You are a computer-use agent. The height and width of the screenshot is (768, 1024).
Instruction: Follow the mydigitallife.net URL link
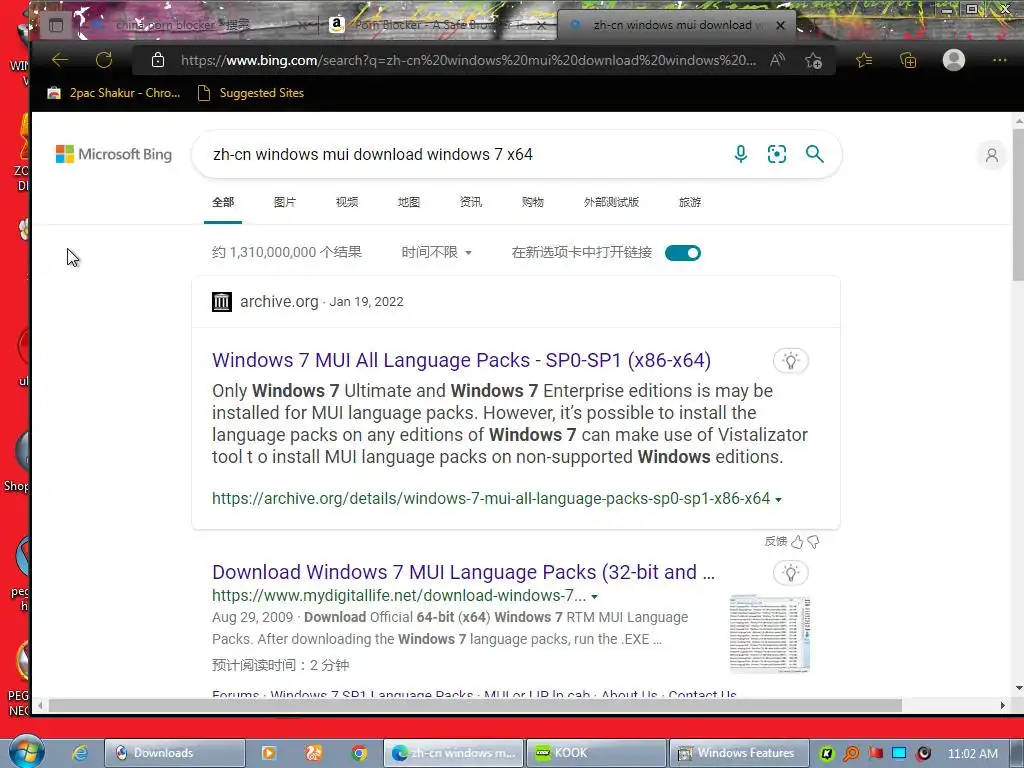click(x=398, y=596)
